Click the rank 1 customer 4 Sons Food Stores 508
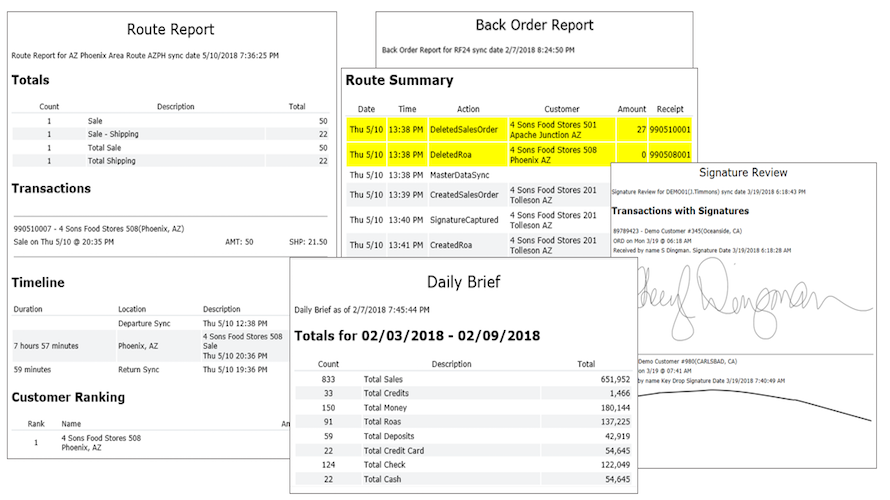The image size is (890, 500). pyautogui.click(x=101, y=443)
